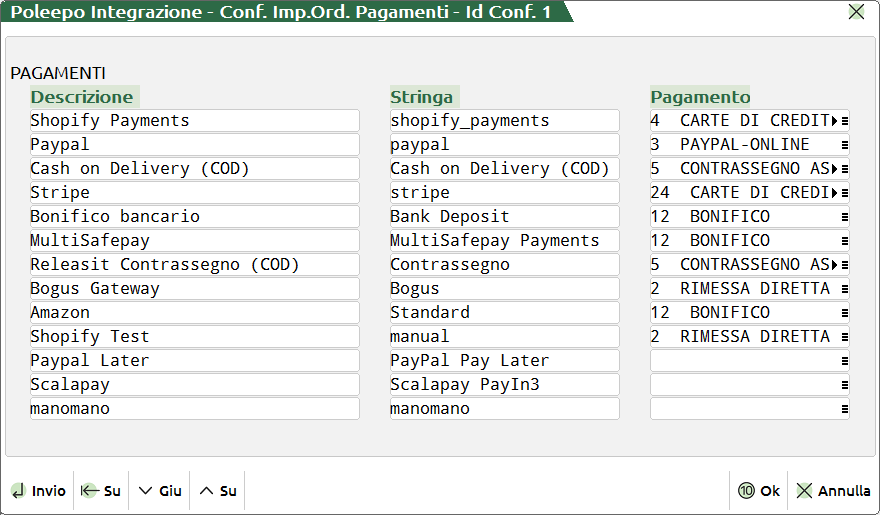Expand Bonifico bancario payment selector
Viewport: 880px width, 515px height.
click(844, 217)
